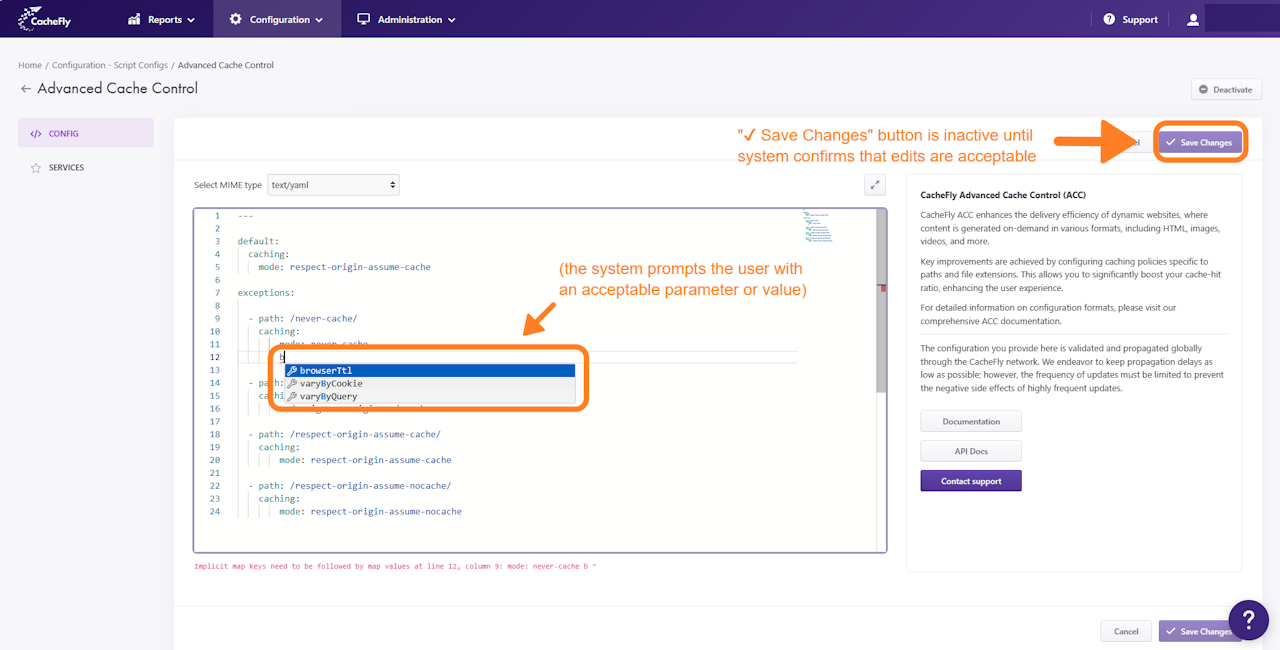
Task: Click the Support question mark icon
Action: click(1109, 19)
